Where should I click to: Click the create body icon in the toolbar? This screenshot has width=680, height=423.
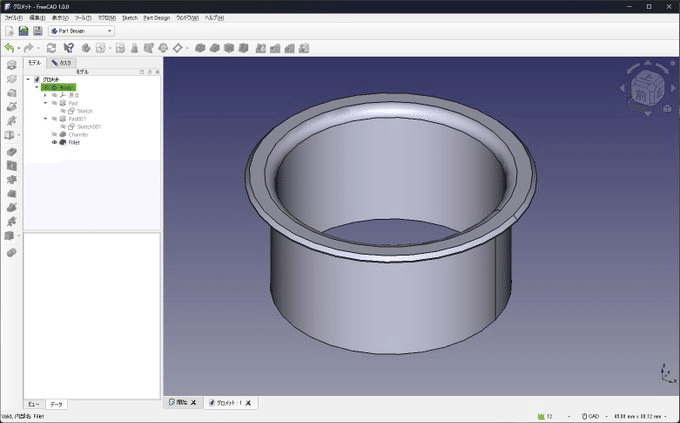[x=86, y=48]
